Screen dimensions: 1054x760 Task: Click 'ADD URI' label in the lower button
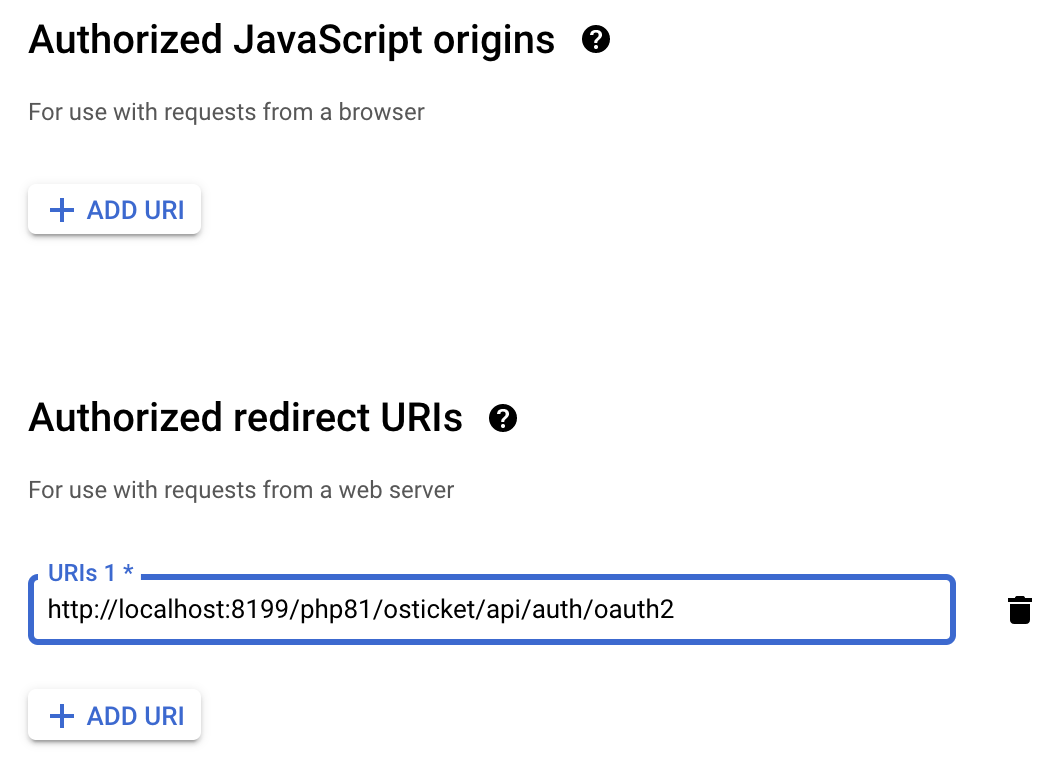135,716
